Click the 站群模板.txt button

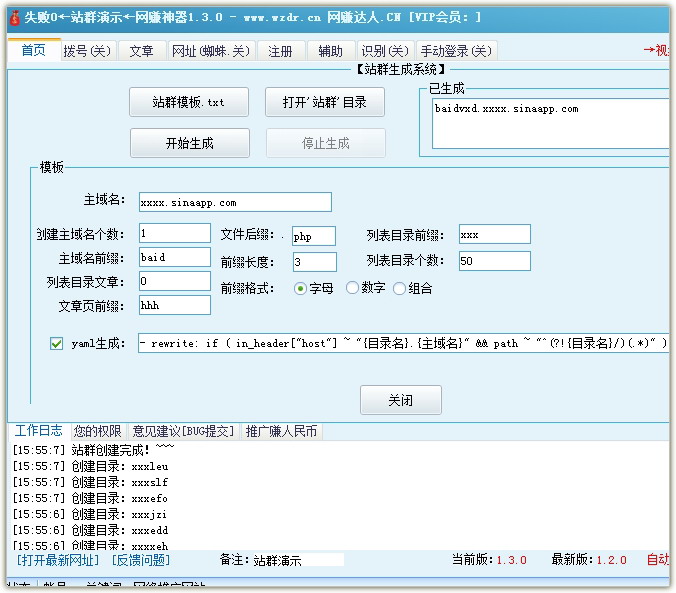pyautogui.click(x=189, y=102)
